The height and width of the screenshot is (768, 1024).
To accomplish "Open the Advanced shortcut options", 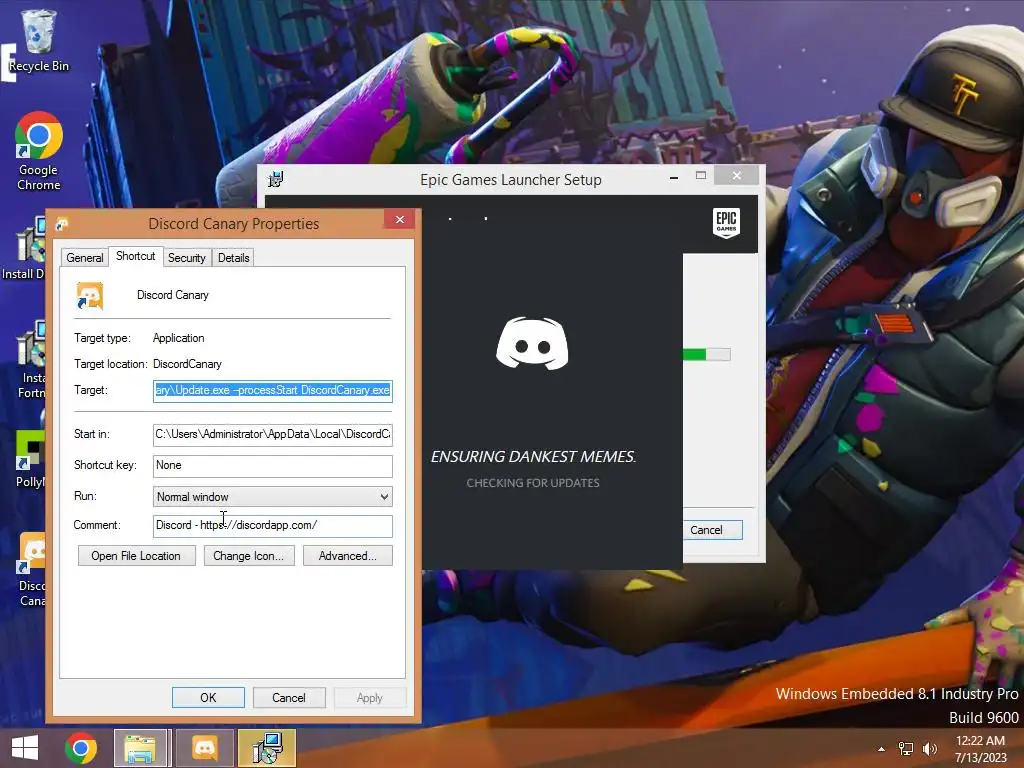I will (x=347, y=556).
